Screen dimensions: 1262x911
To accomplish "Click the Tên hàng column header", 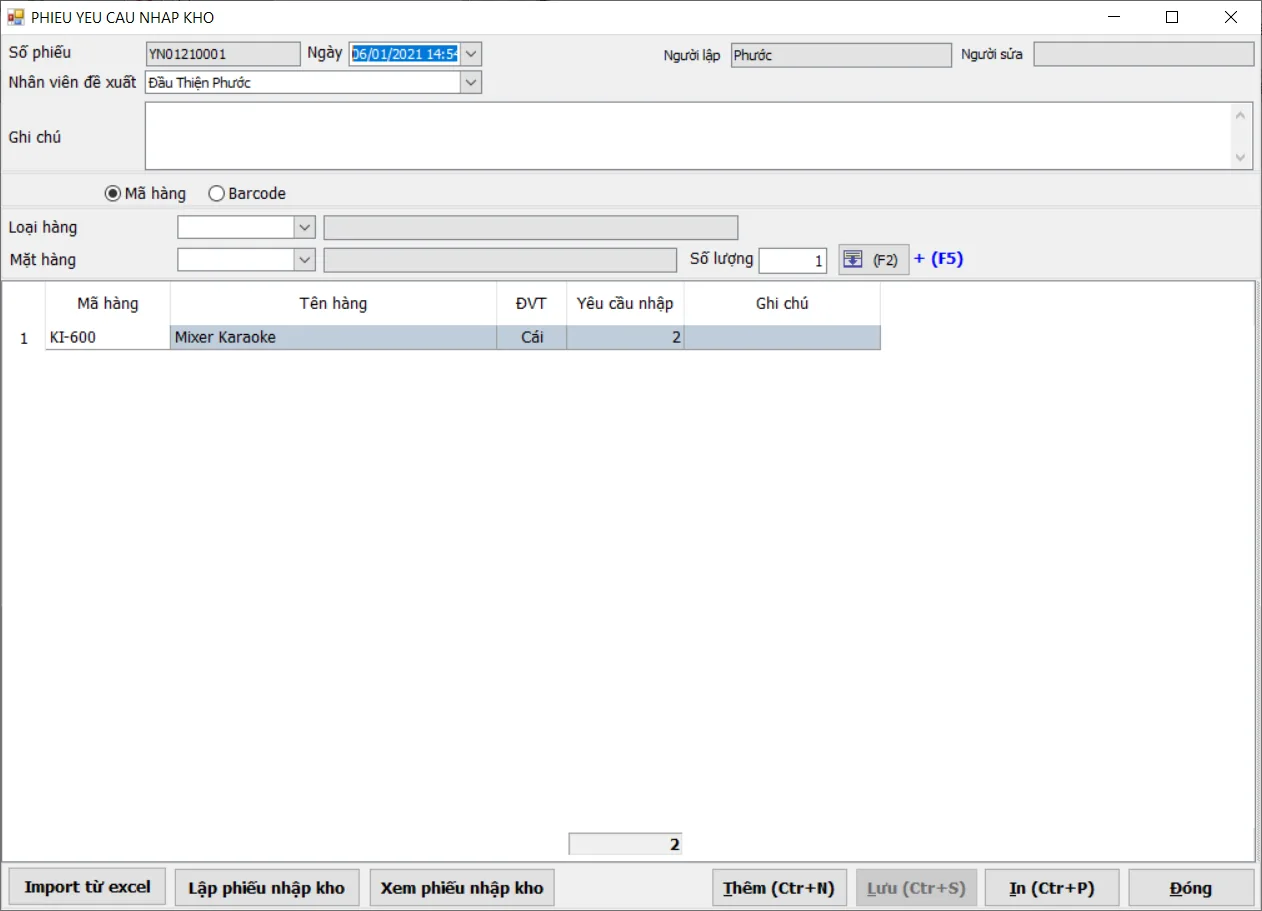I will tap(333, 303).
